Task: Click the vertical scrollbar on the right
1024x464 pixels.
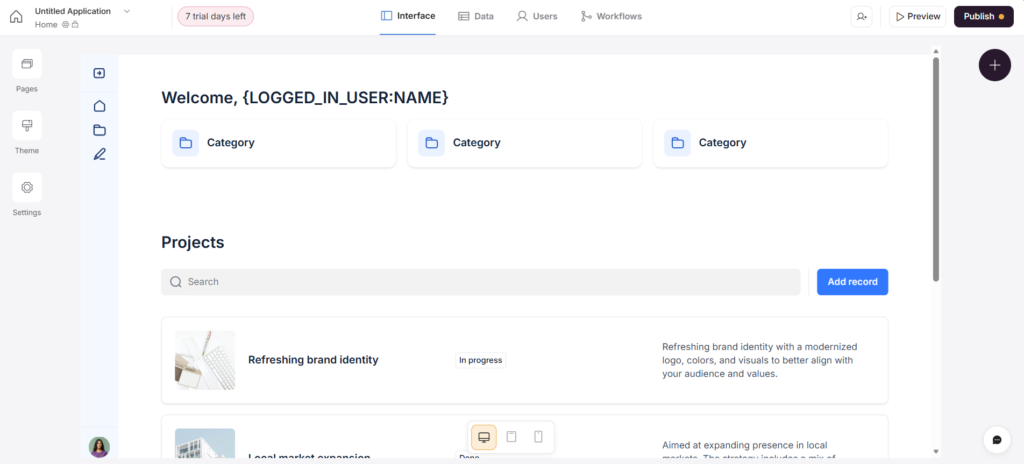Action: point(936,170)
